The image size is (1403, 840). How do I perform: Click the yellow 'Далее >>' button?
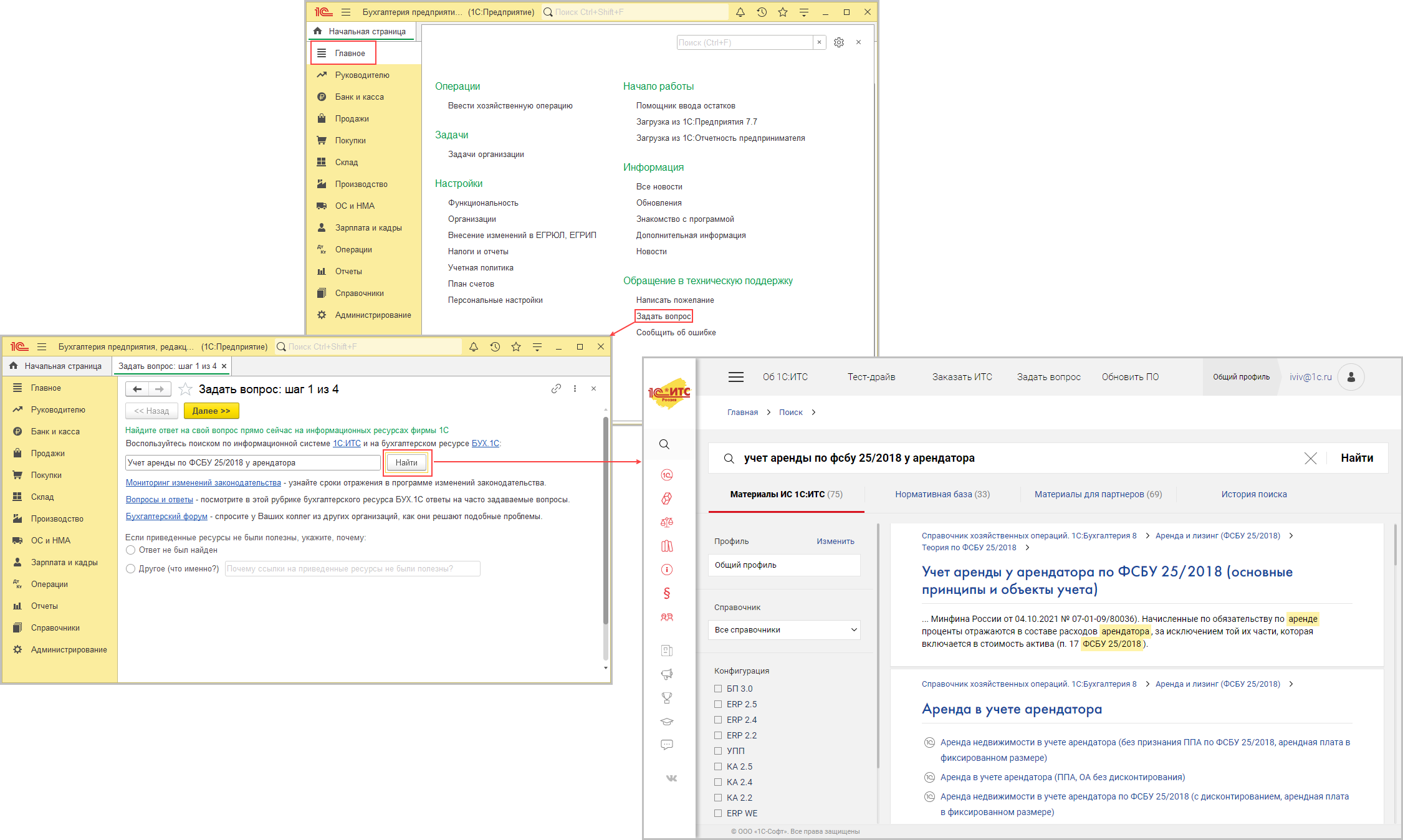point(211,411)
